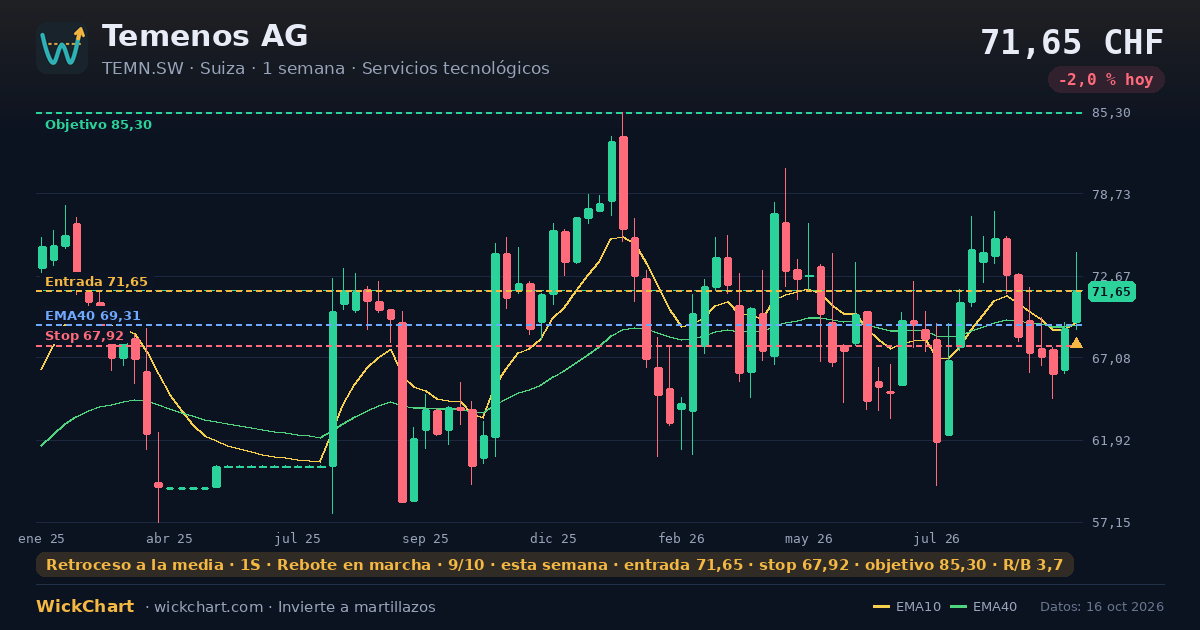Viewport: 1200px width, 630px height.
Task: Select the "Temenos AG" title
Action: click(x=205, y=36)
